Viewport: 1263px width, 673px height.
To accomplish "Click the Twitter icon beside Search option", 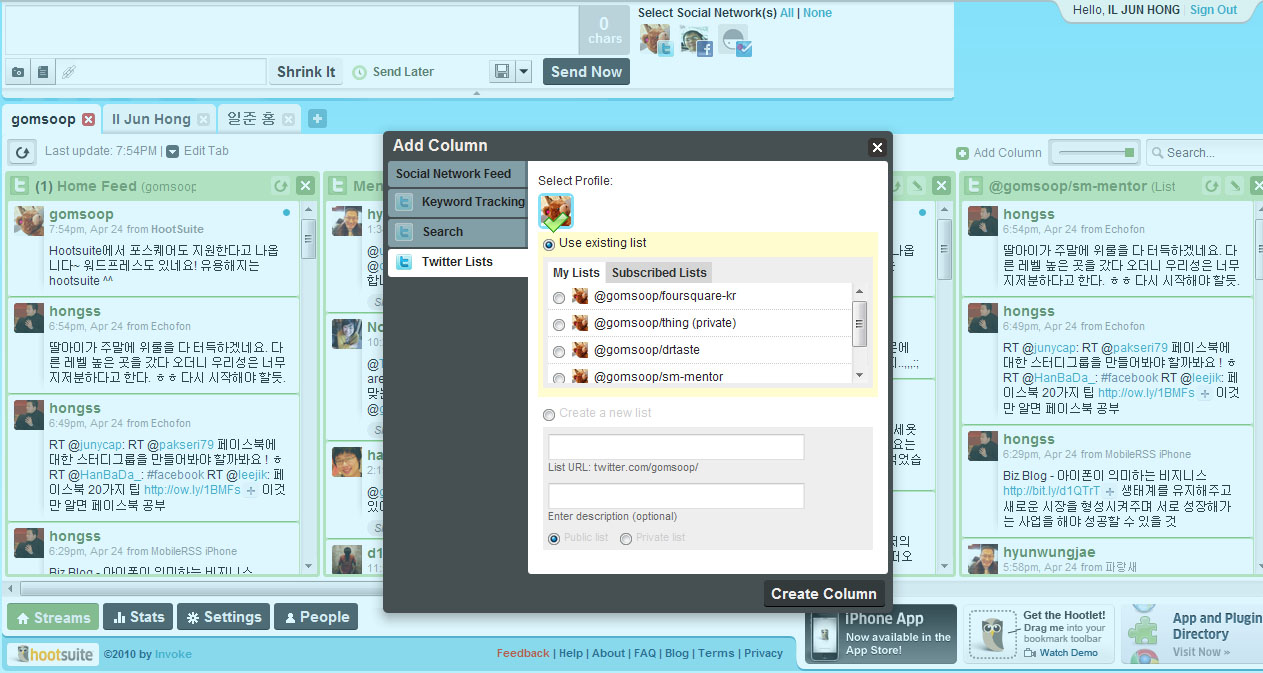I will (404, 232).
